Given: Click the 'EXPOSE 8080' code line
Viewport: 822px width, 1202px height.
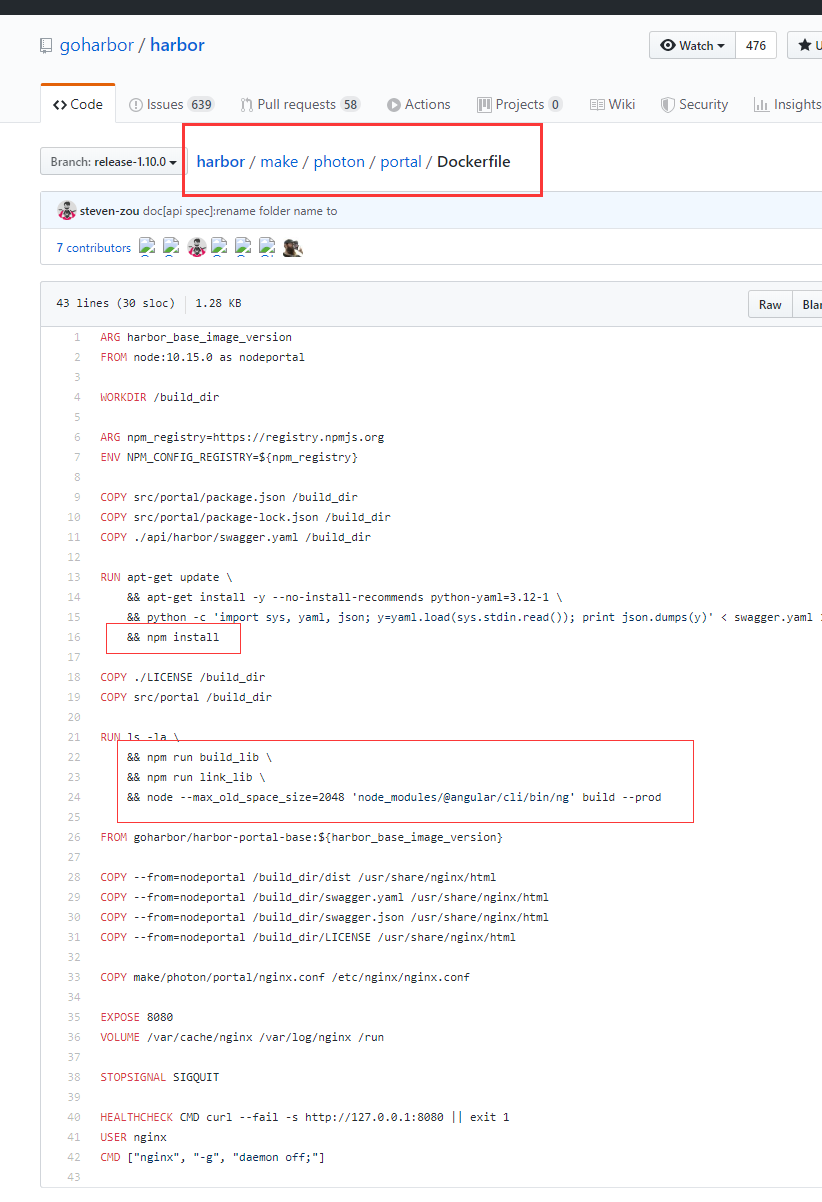Looking at the screenshot, I should [136, 1017].
